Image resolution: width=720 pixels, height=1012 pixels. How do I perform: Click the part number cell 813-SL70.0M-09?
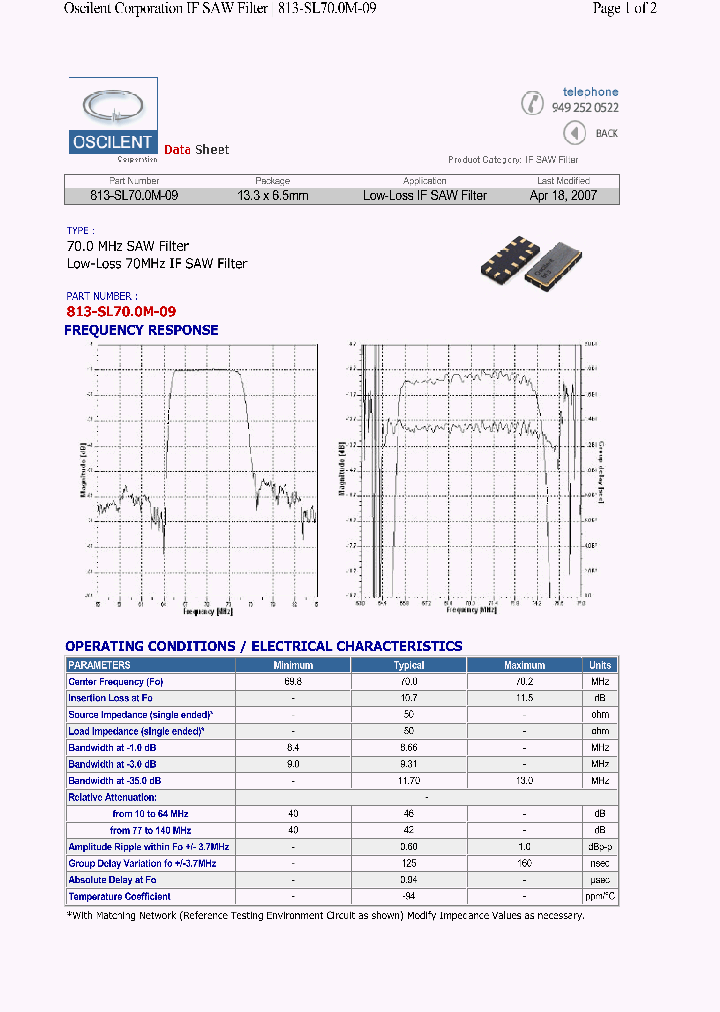point(134,196)
